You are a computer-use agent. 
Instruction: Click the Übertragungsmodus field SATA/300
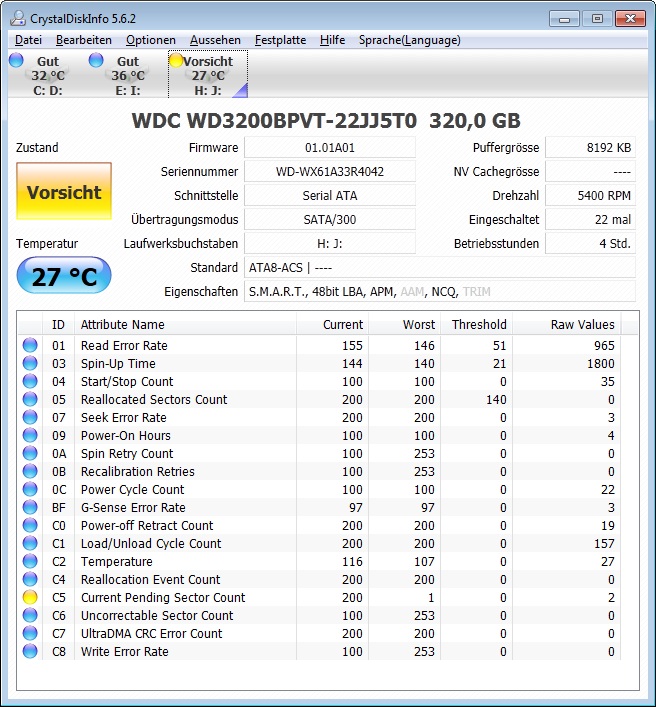pyautogui.click(x=330, y=219)
